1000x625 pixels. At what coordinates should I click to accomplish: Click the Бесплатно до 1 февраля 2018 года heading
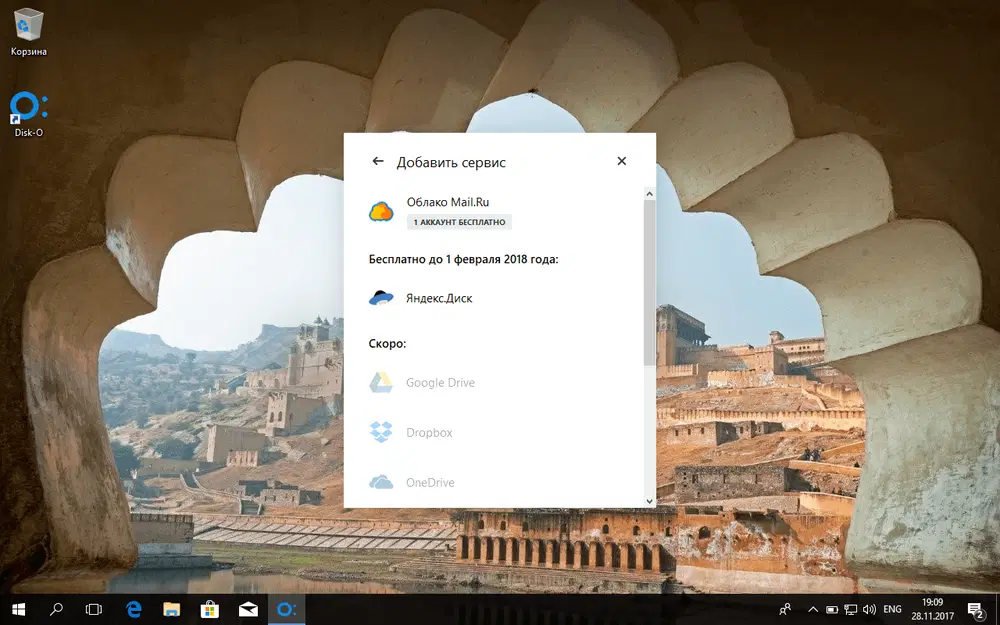point(463,260)
